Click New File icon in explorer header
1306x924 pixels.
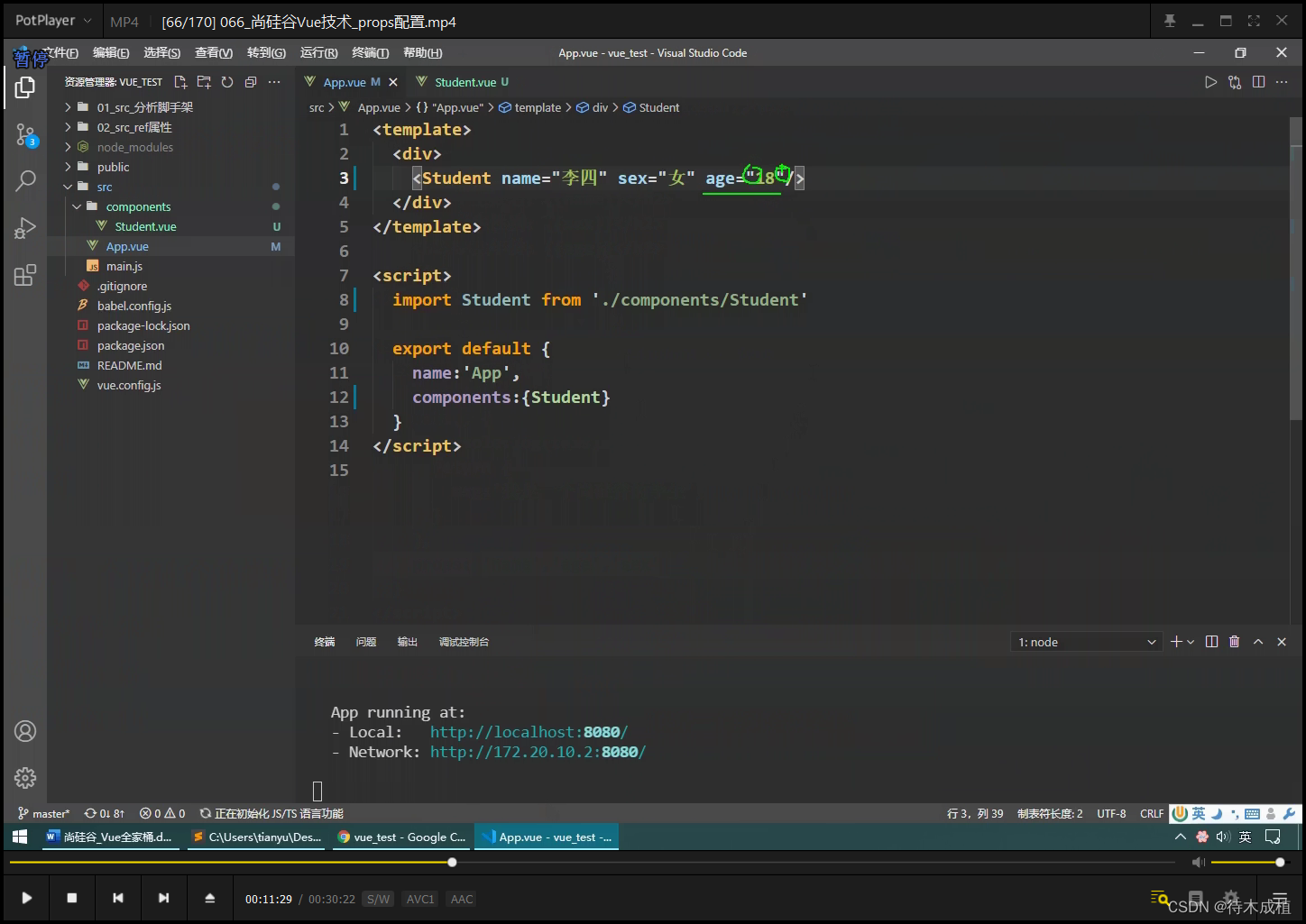tap(180, 82)
